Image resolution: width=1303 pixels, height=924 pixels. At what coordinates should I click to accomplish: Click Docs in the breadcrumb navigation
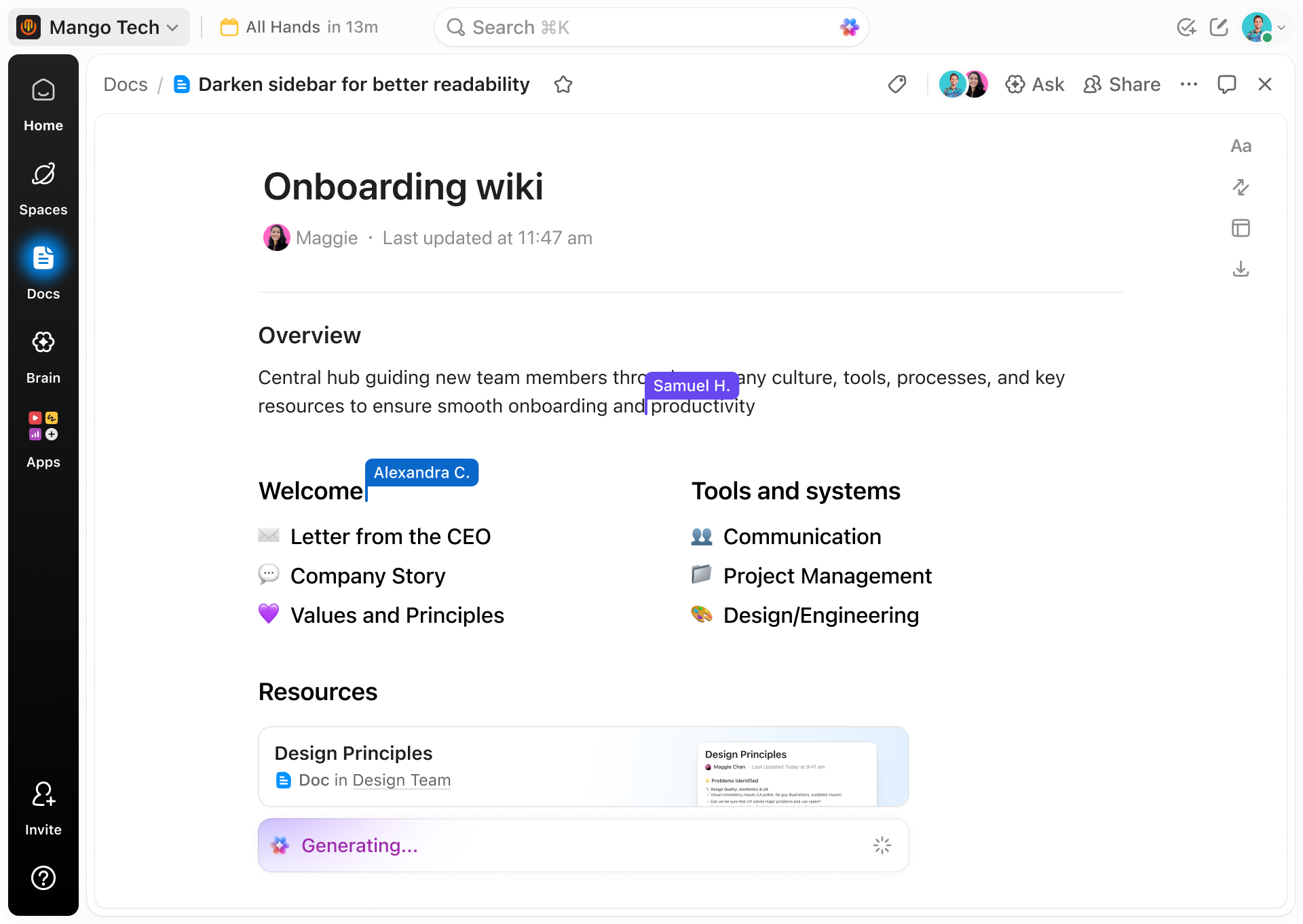(x=125, y=84)
